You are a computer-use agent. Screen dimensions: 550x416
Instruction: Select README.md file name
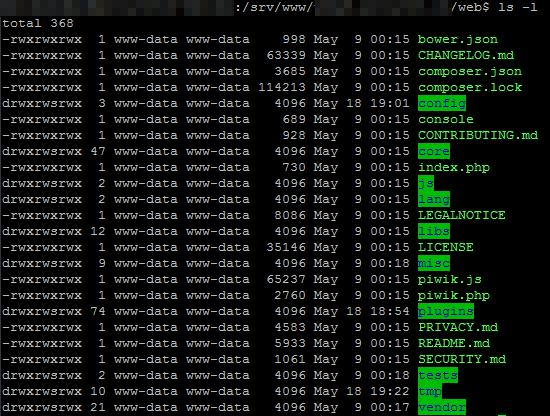454,343
